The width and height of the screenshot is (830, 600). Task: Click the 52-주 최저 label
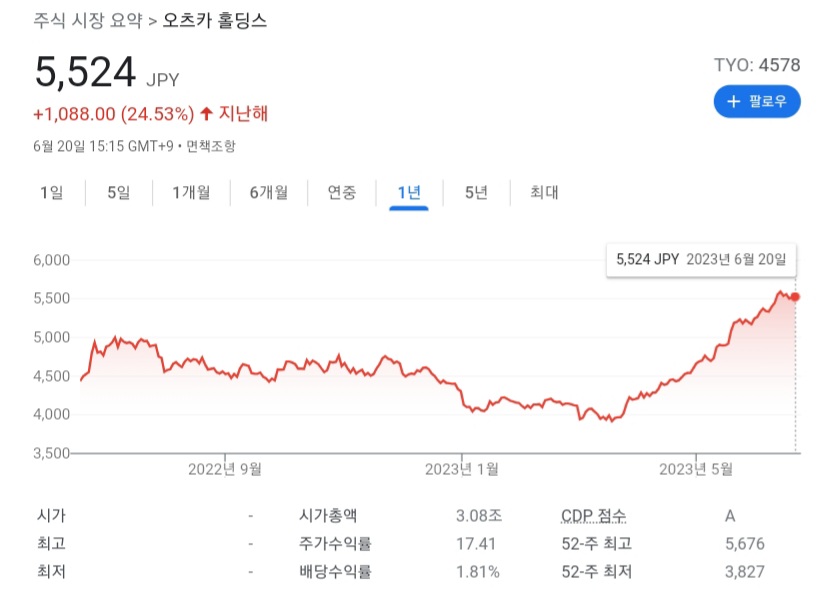tap(597, 572)
